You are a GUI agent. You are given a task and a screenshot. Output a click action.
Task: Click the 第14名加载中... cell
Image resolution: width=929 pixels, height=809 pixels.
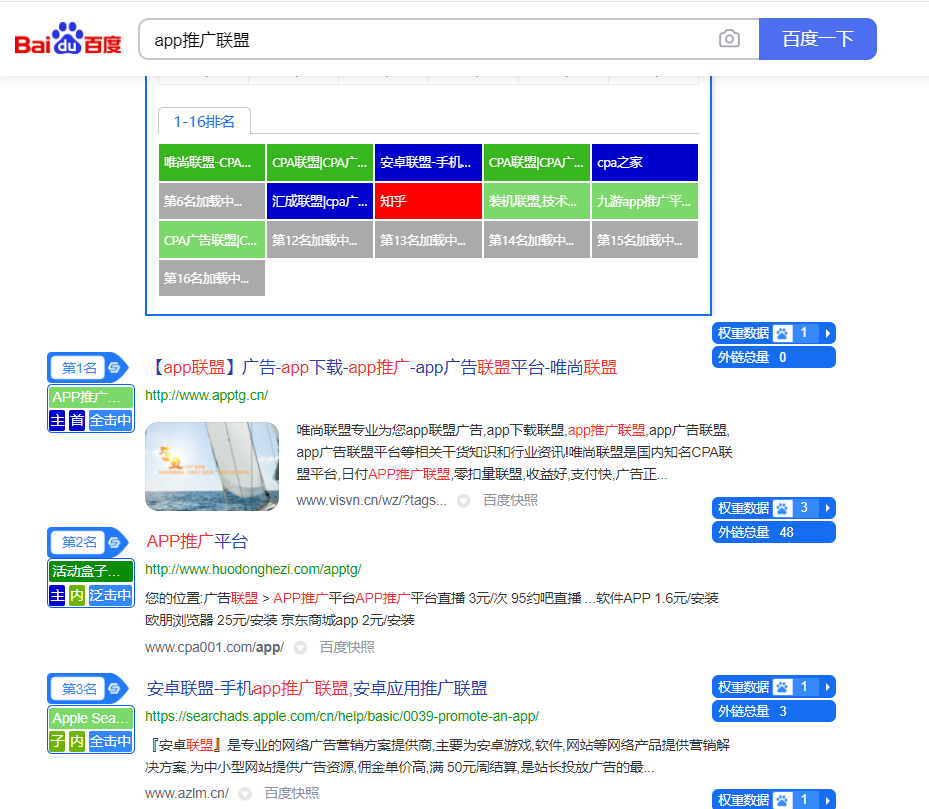(x=537, y=239)
